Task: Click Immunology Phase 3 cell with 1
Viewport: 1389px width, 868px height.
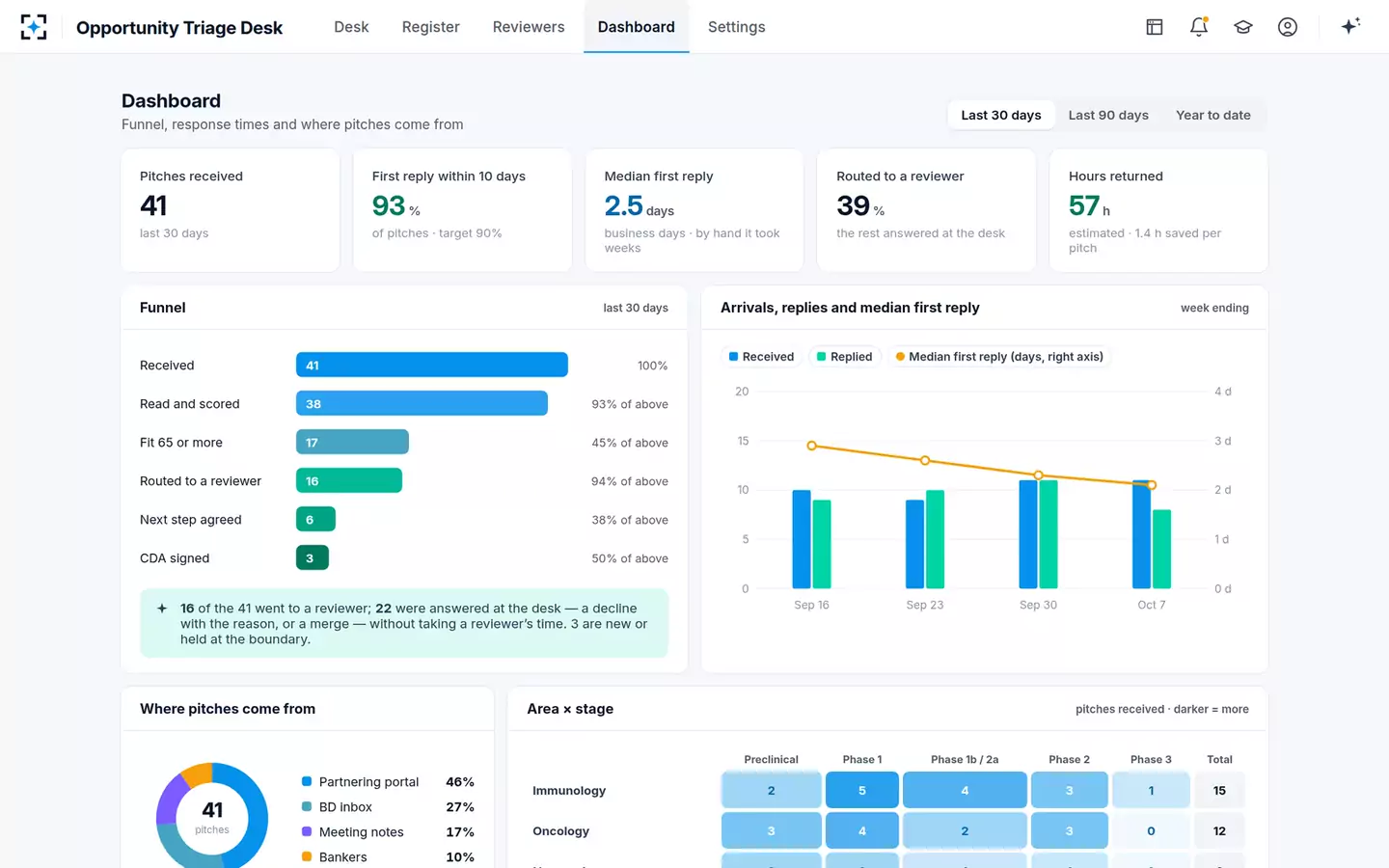Action: point(1151,790)
